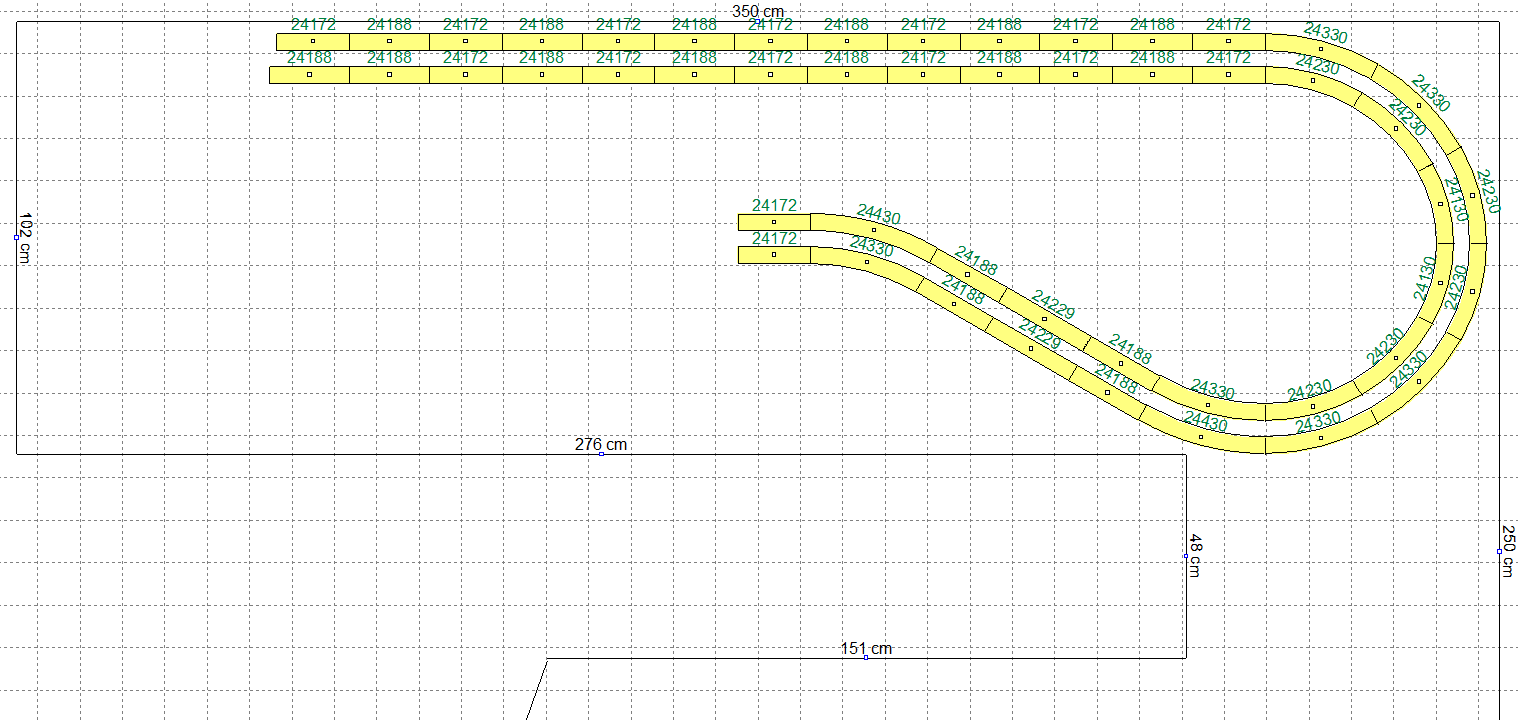
Task: Select the 102 cm dimension label
Action: coord(26,238)
